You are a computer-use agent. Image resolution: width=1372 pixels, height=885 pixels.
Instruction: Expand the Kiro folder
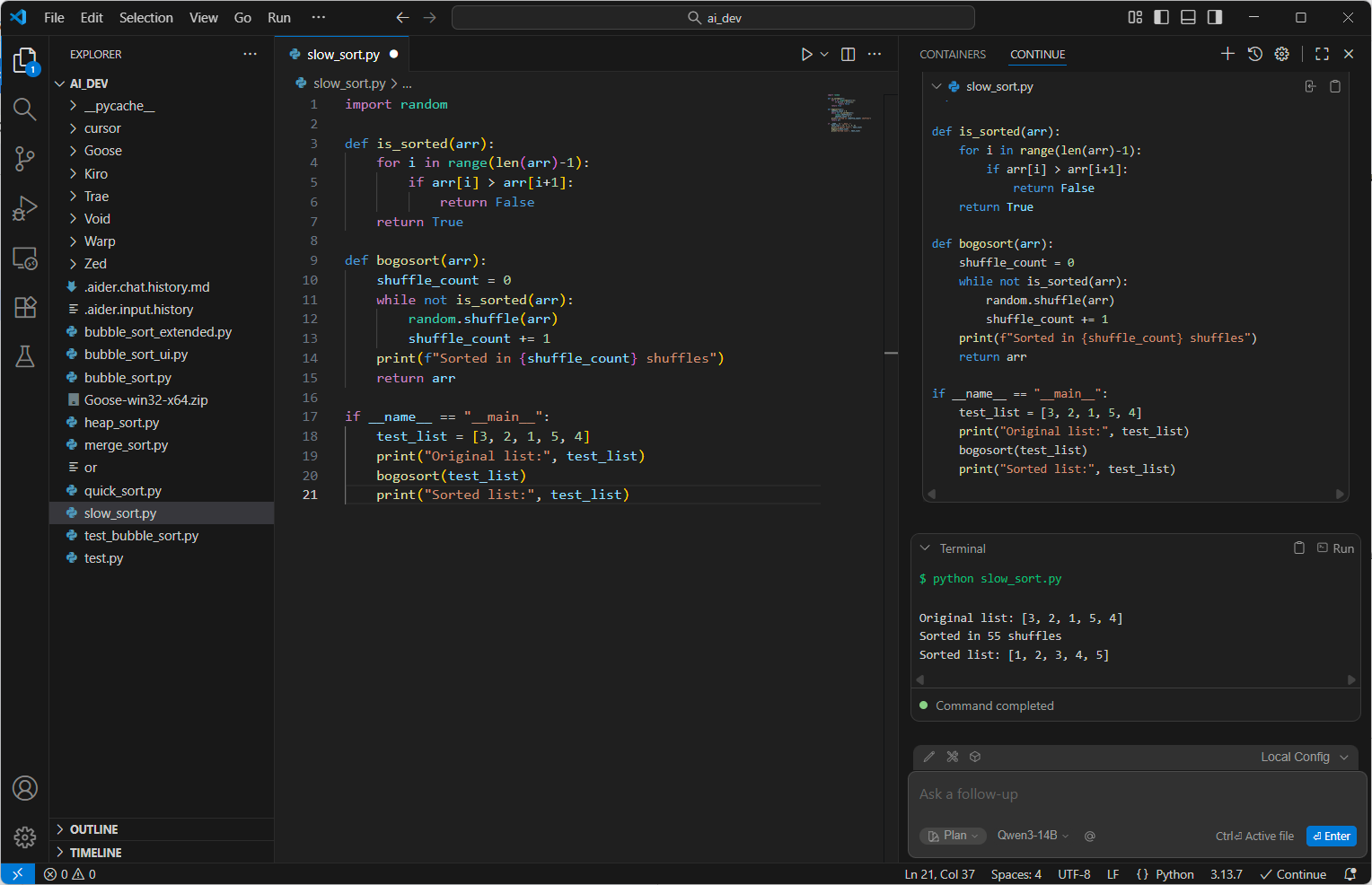click(96, 174)
